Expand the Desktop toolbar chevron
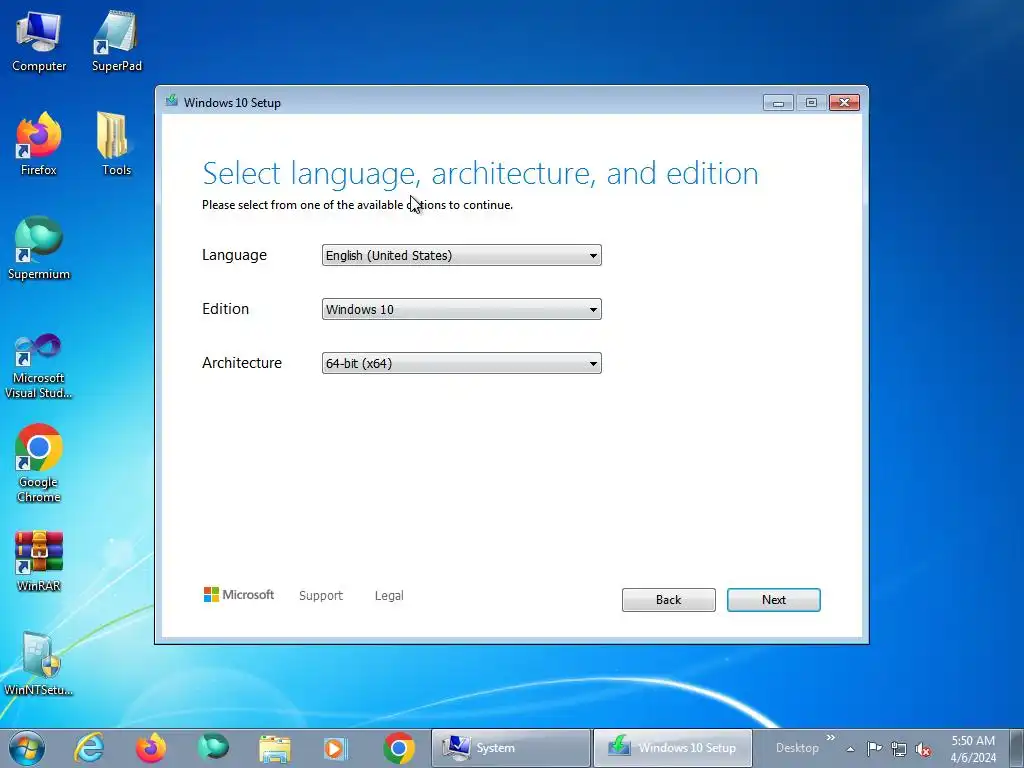 click(831, 738)
